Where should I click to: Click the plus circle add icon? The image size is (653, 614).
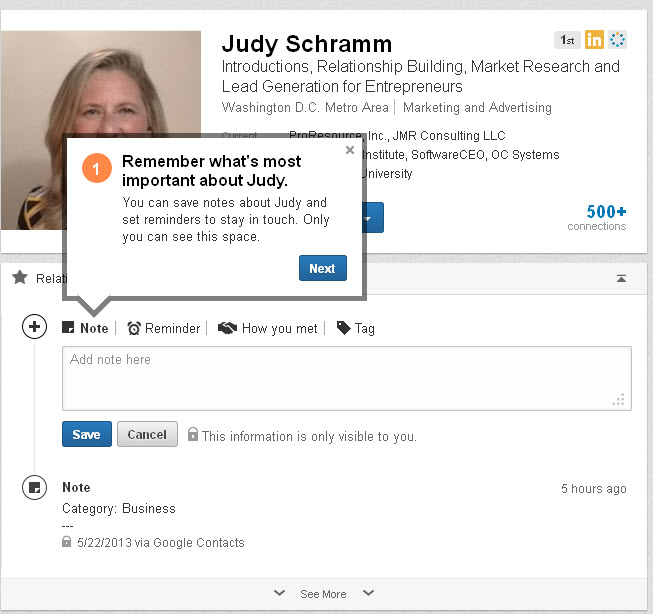click(34, 326)
